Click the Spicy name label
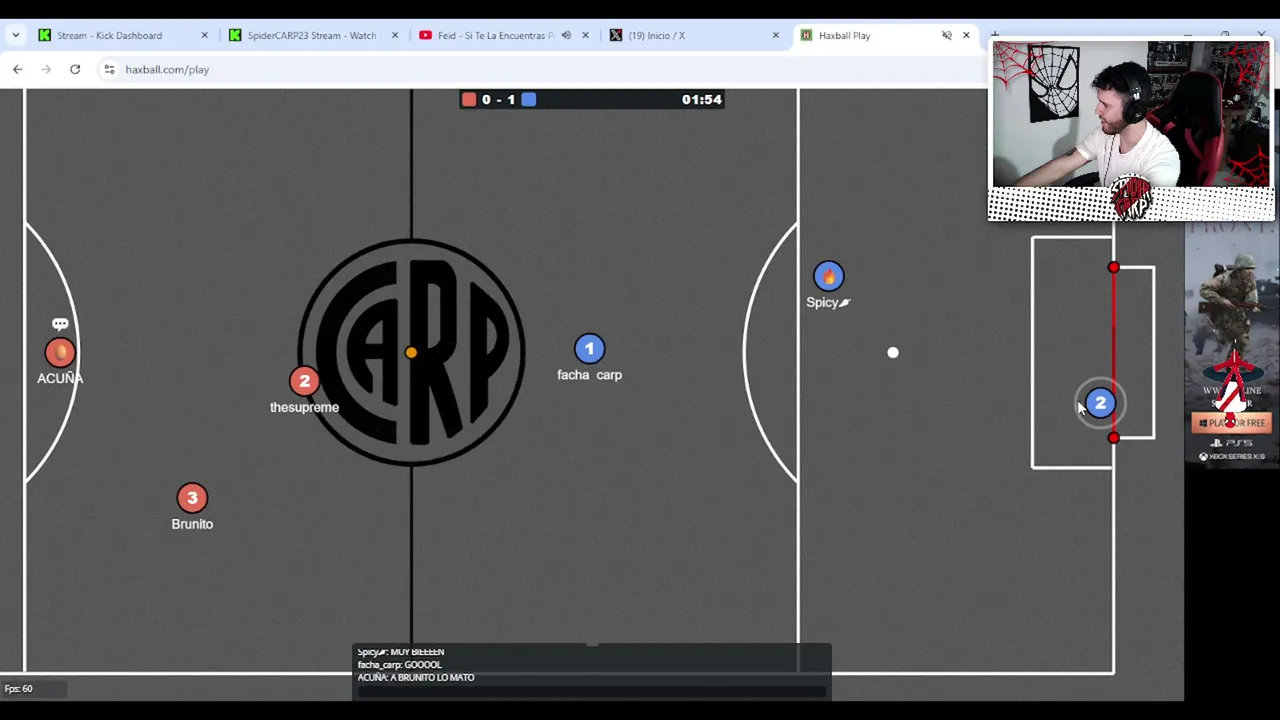The height and width of the screenshot is (720, 1280). (x=828, y=302)
